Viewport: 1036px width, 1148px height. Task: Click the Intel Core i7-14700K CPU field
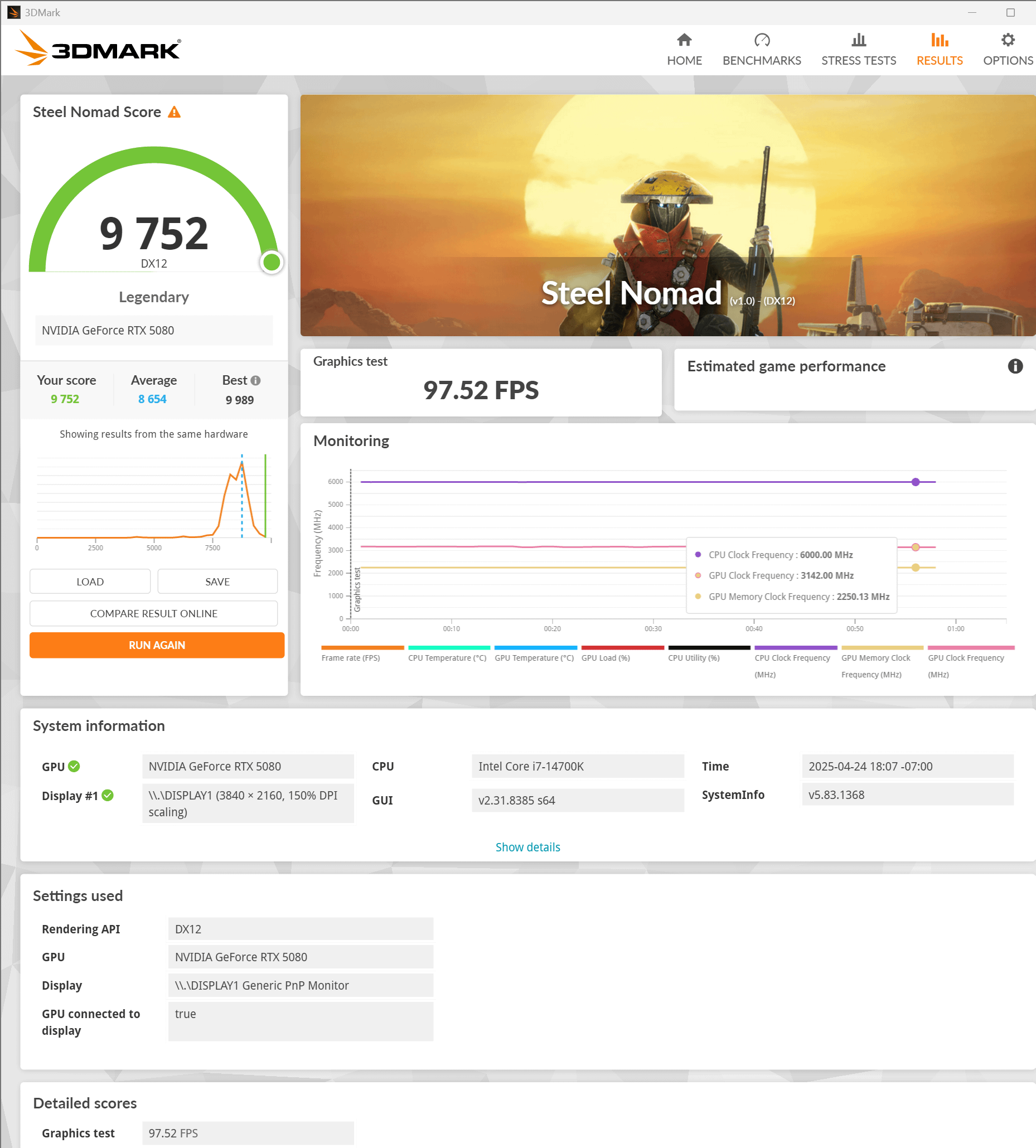[x=578, y=766]
